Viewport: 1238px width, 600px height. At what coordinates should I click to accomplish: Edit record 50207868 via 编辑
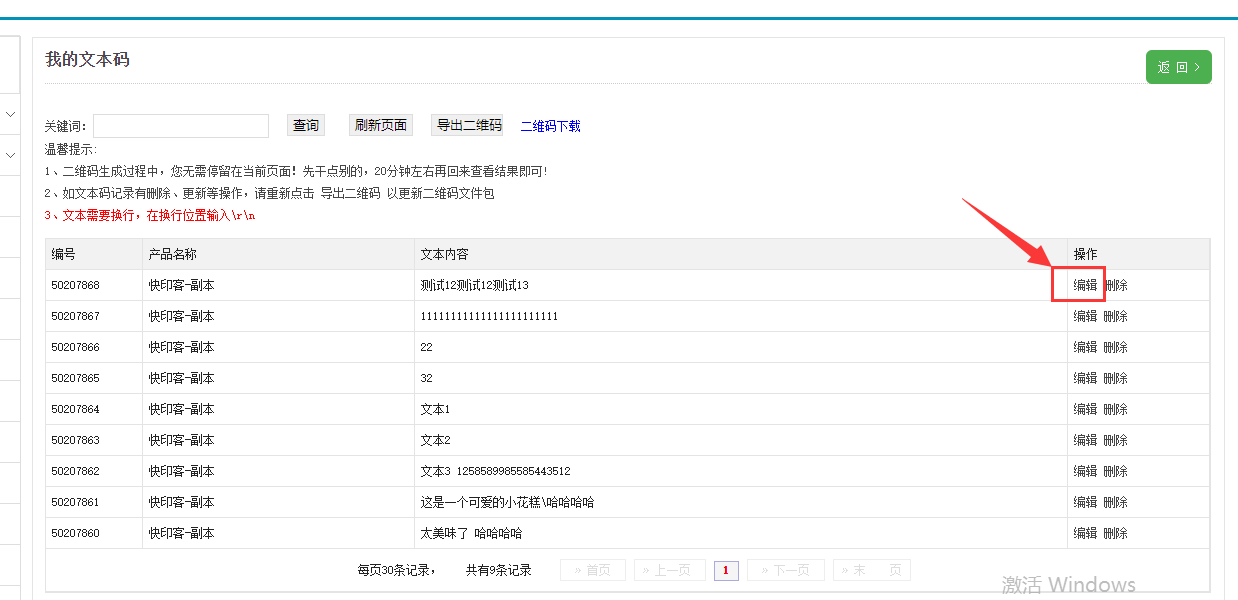pos(1085,285)
